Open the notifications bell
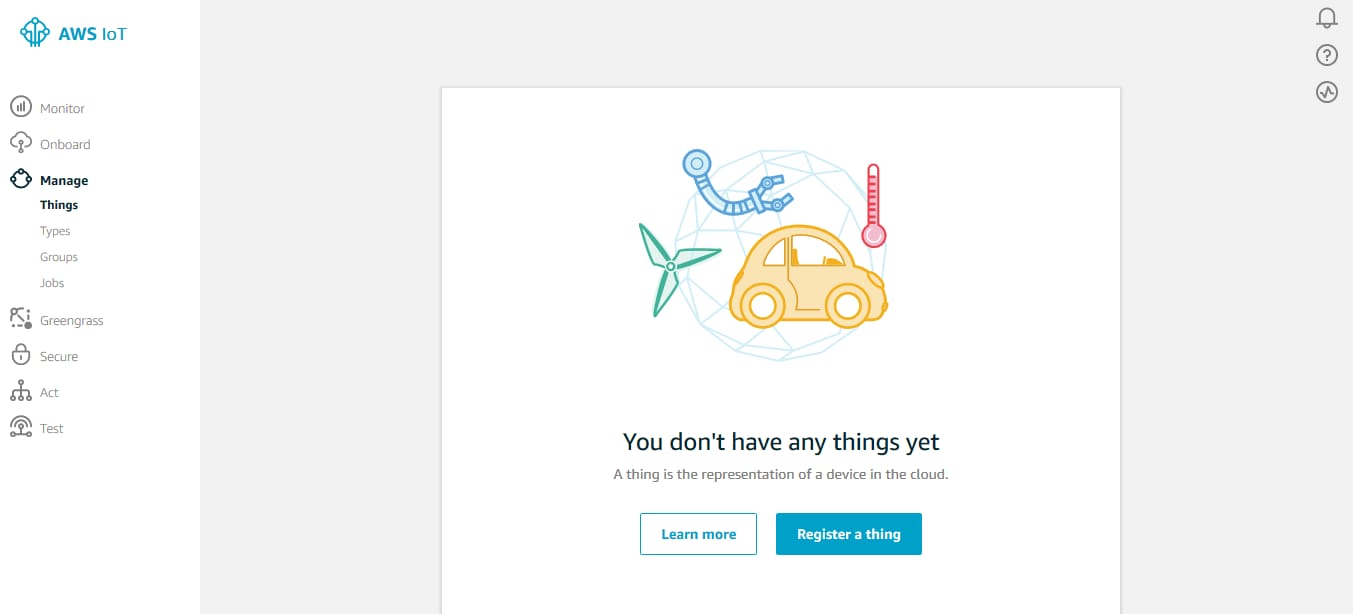This screenshot has height=614, width=1353. point(1327,18)
